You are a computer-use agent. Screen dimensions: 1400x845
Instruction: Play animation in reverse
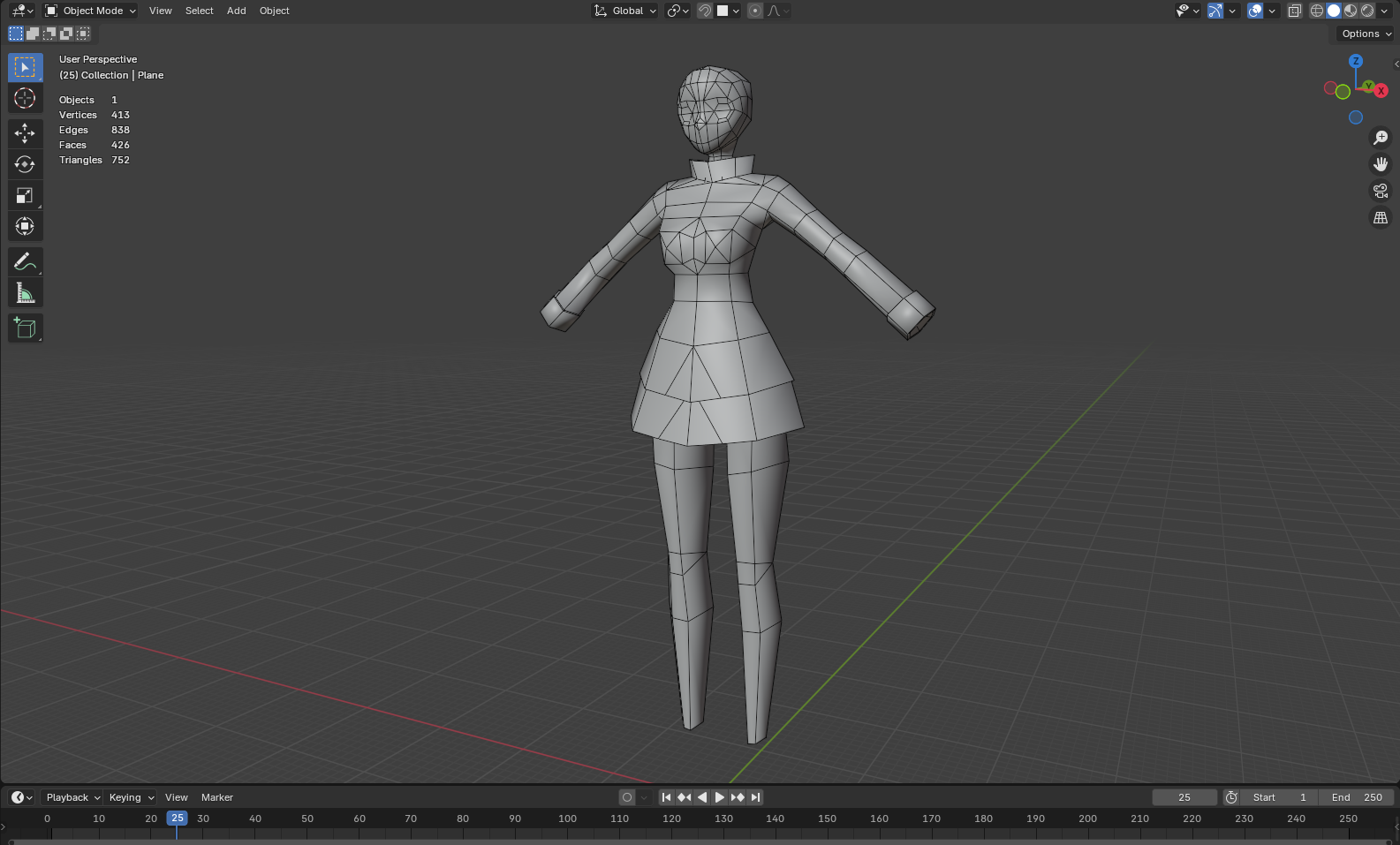pos(702,797)
